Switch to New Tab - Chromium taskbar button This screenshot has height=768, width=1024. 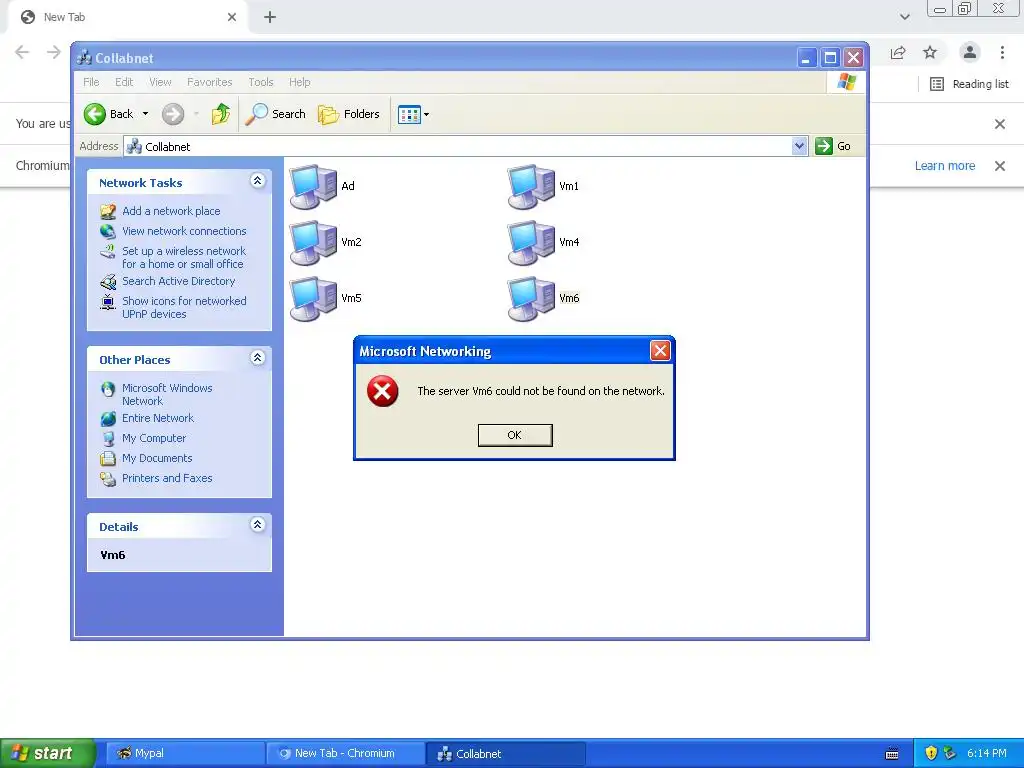pos(345,754)
